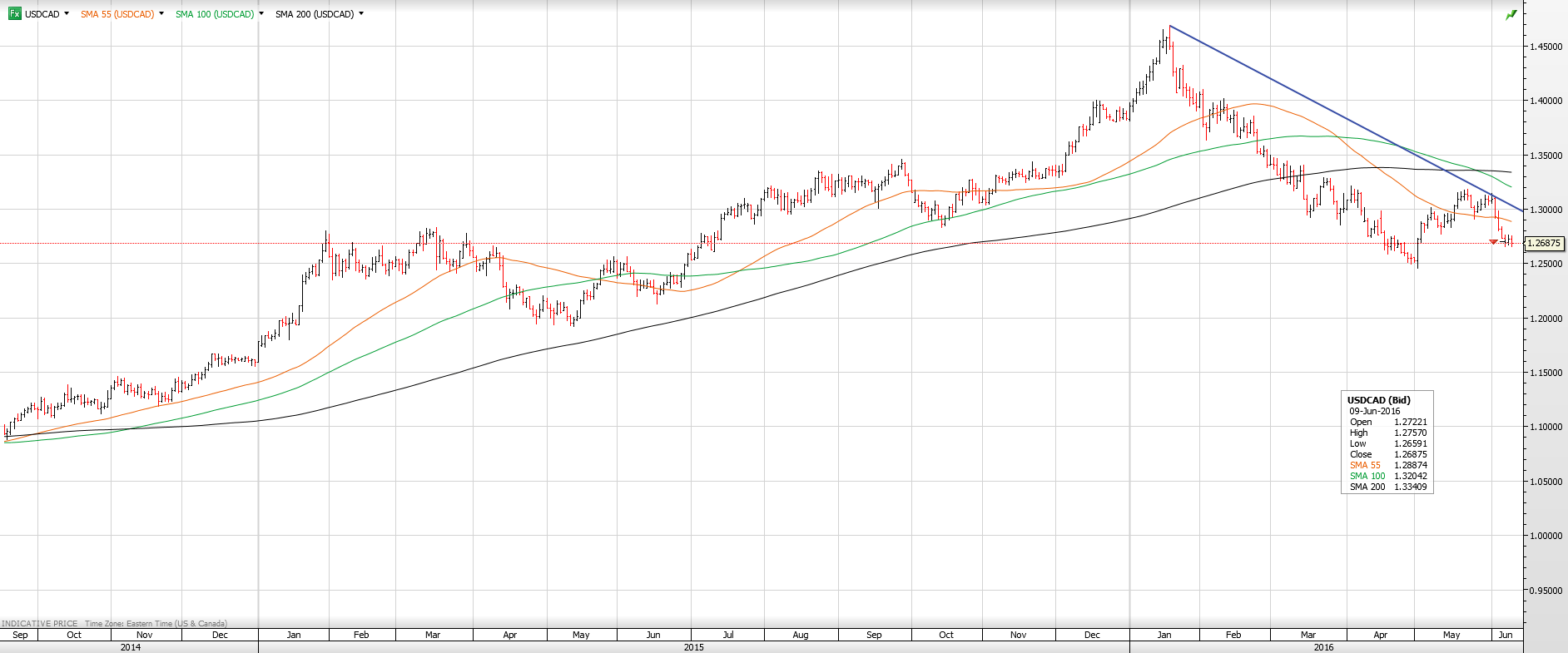
Task: Click the green Fx instrument icon
Action: (14, 14)
